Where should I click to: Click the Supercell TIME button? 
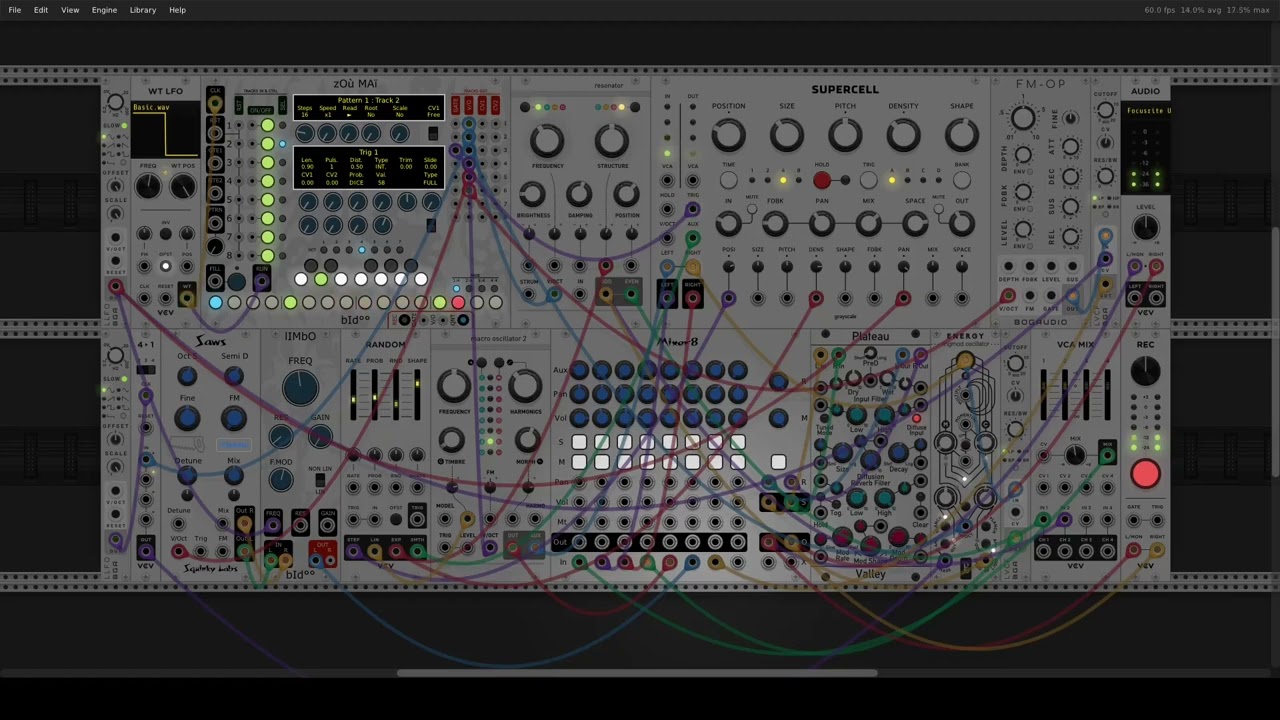coord(729,181)
